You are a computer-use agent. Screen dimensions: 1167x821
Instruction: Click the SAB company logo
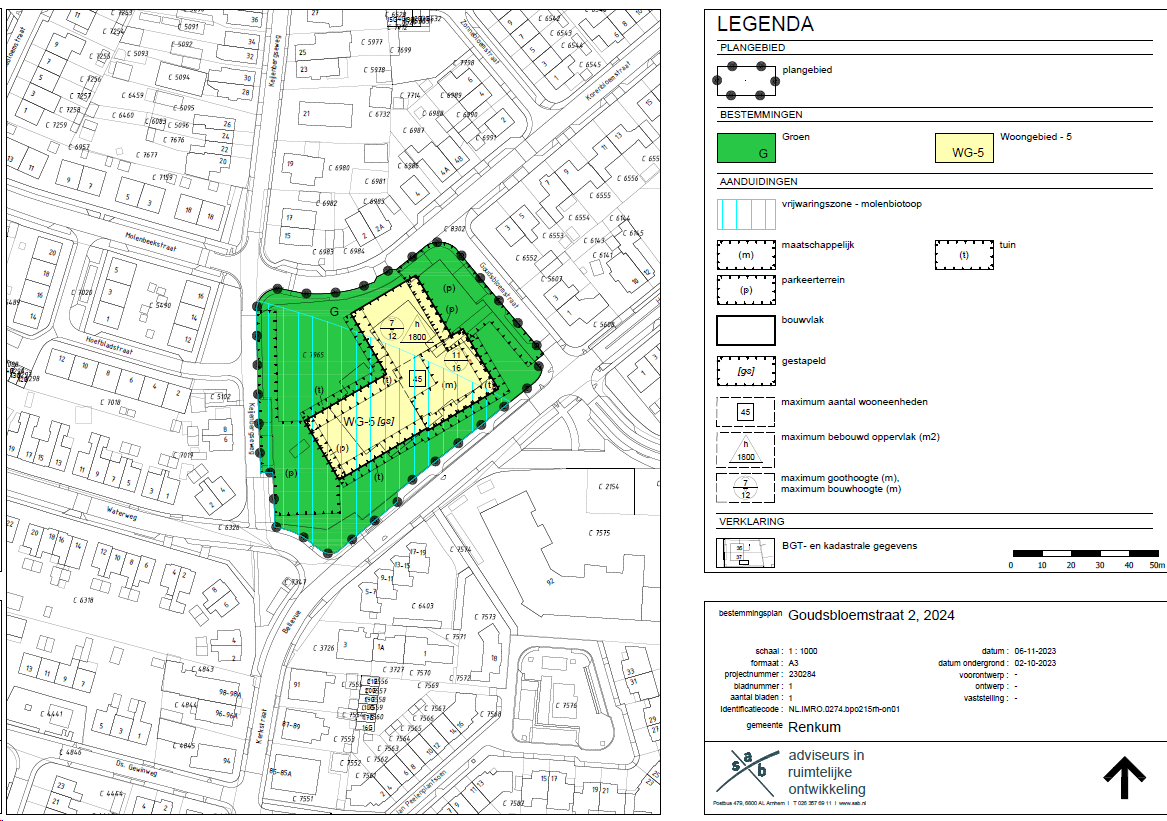point(748,772)
